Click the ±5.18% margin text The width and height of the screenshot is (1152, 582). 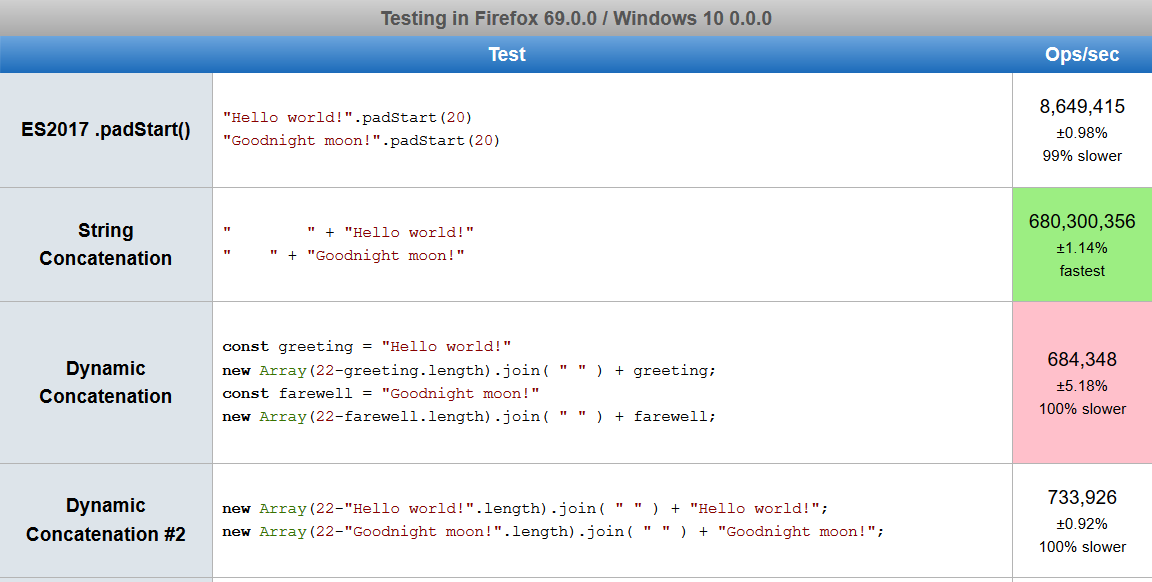point(1082,386)
